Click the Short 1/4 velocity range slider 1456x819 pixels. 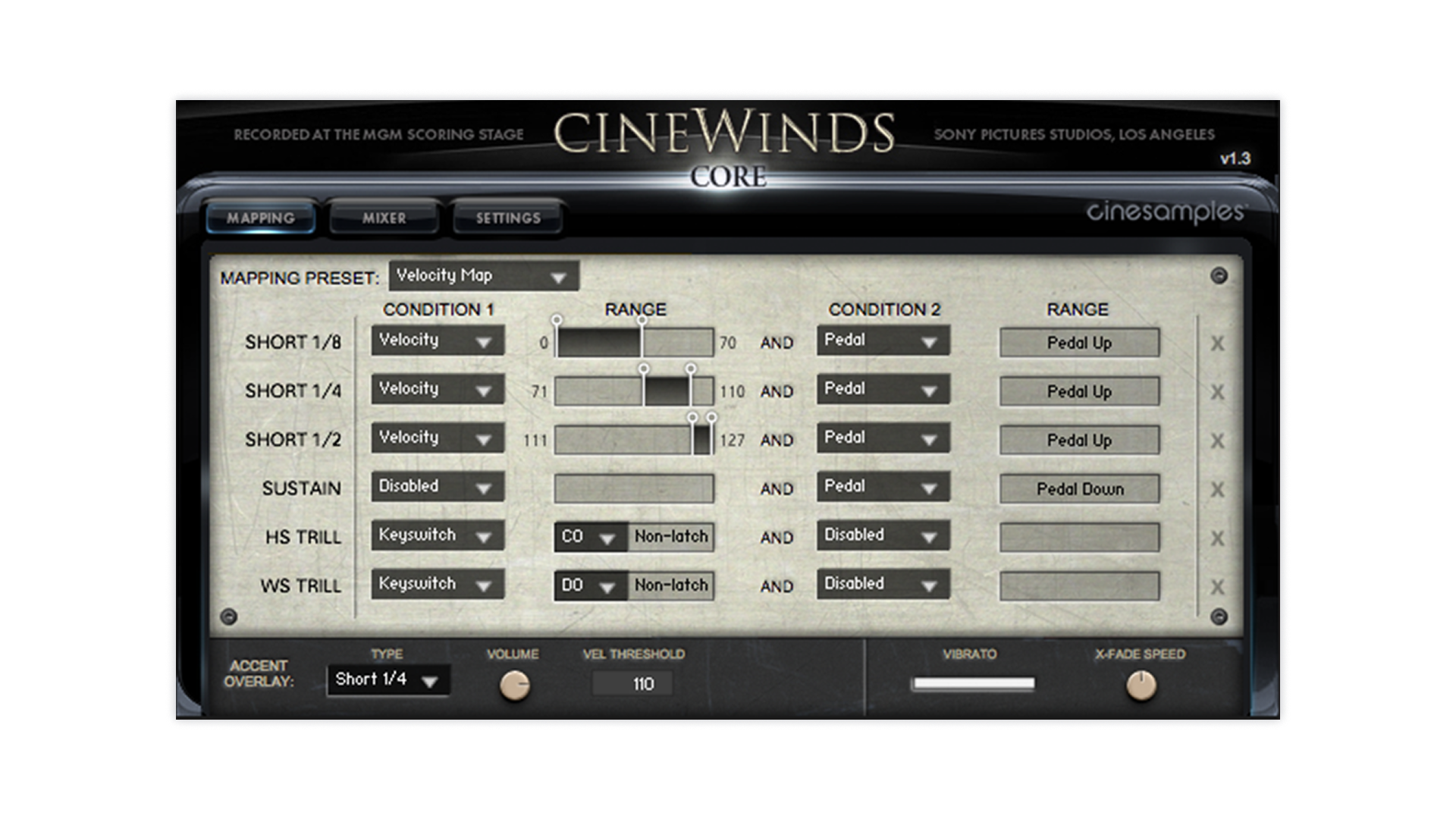click(634, 391)
